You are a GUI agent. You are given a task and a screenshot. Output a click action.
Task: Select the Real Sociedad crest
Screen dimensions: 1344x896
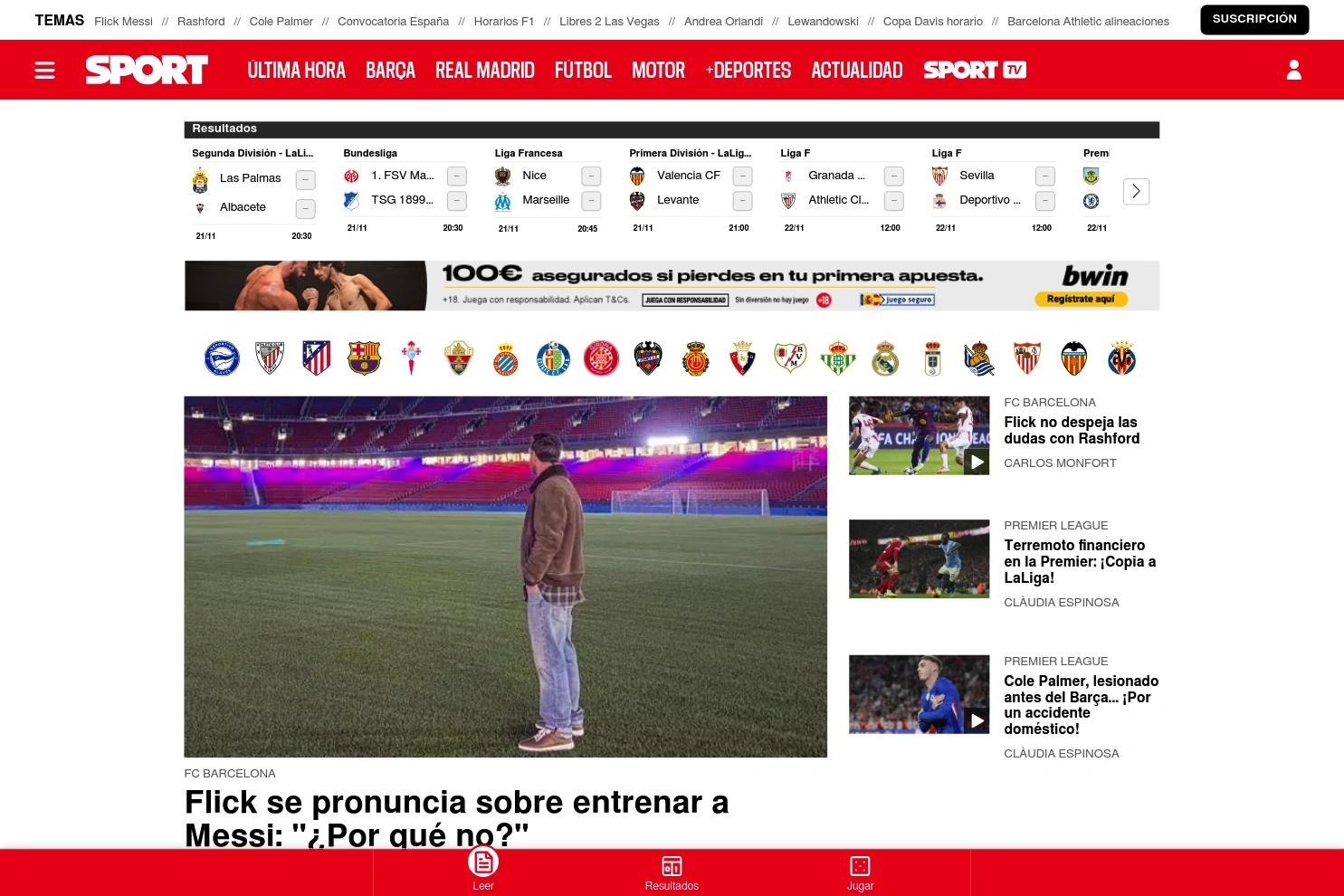979,358
